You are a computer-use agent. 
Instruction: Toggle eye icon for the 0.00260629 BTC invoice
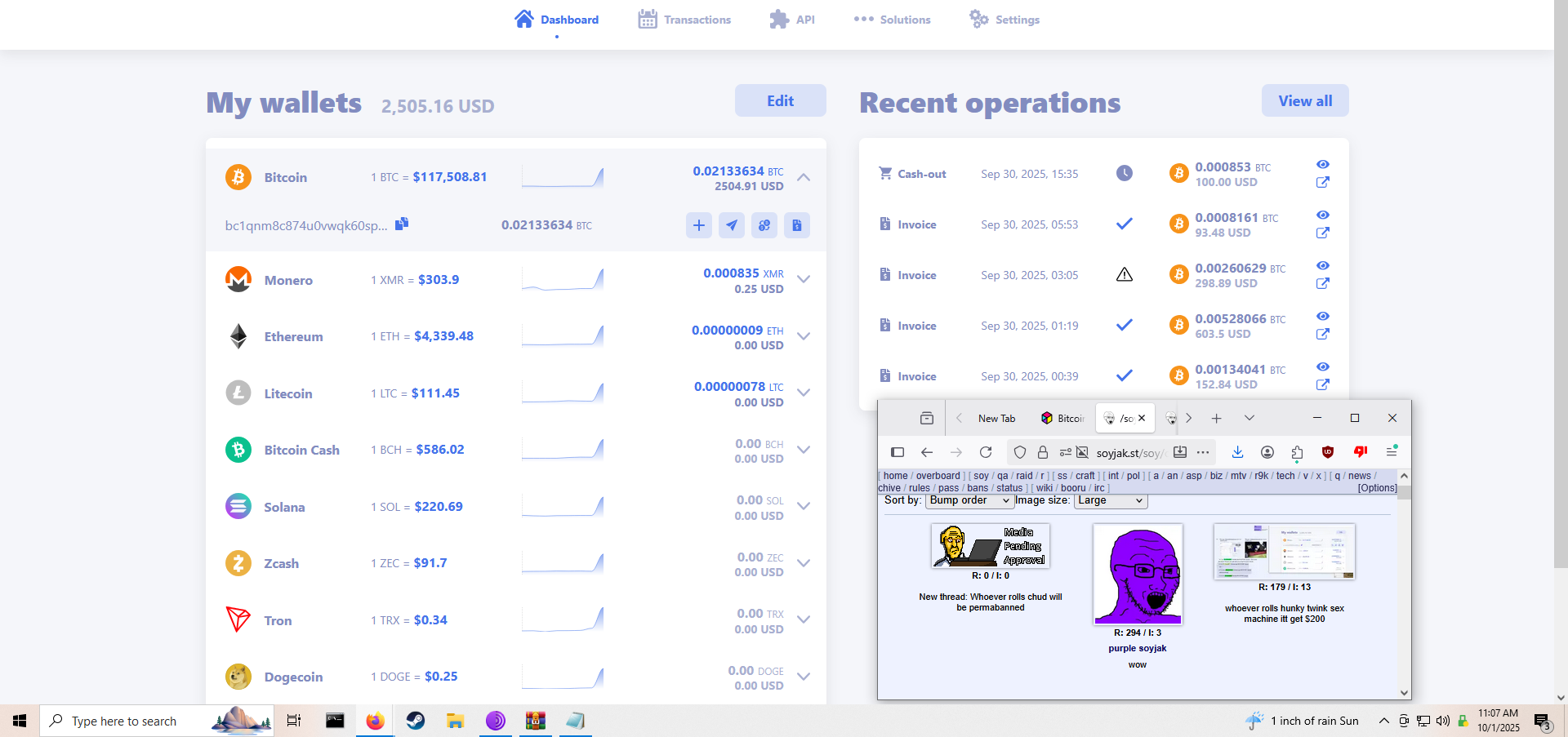point(1323,266)
